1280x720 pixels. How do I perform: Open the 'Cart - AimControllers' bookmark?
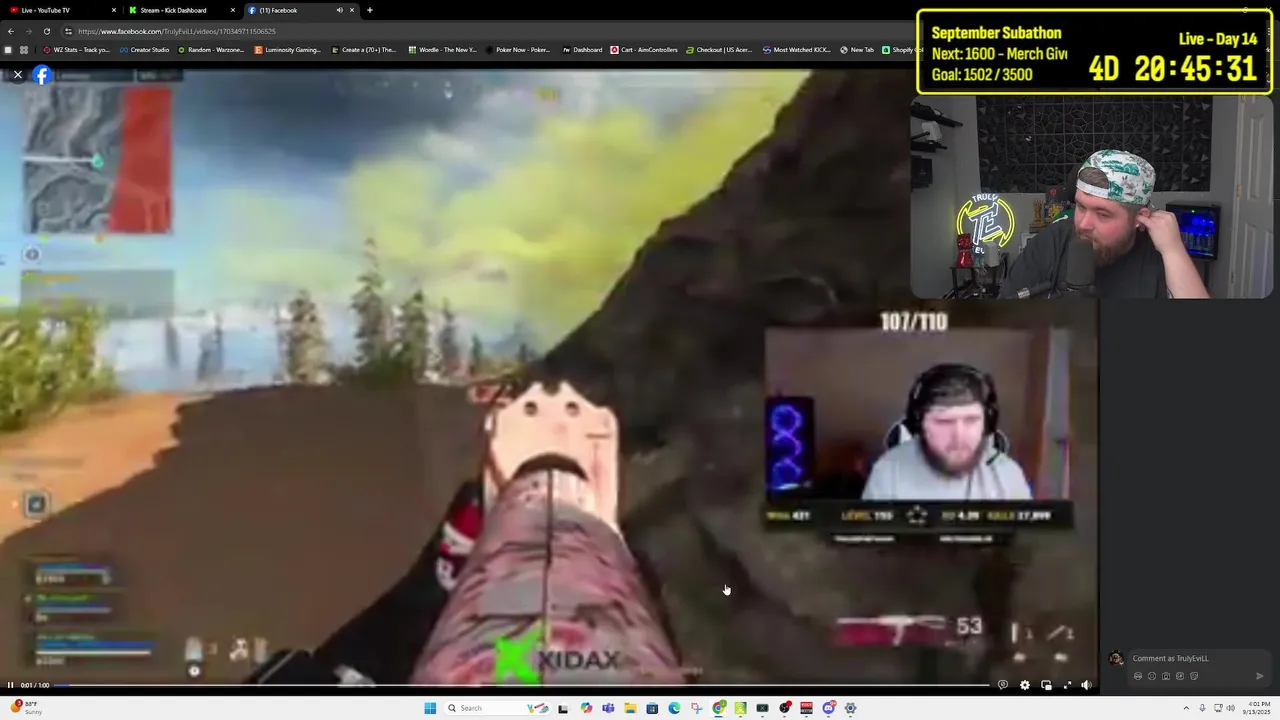click(645, 50)
